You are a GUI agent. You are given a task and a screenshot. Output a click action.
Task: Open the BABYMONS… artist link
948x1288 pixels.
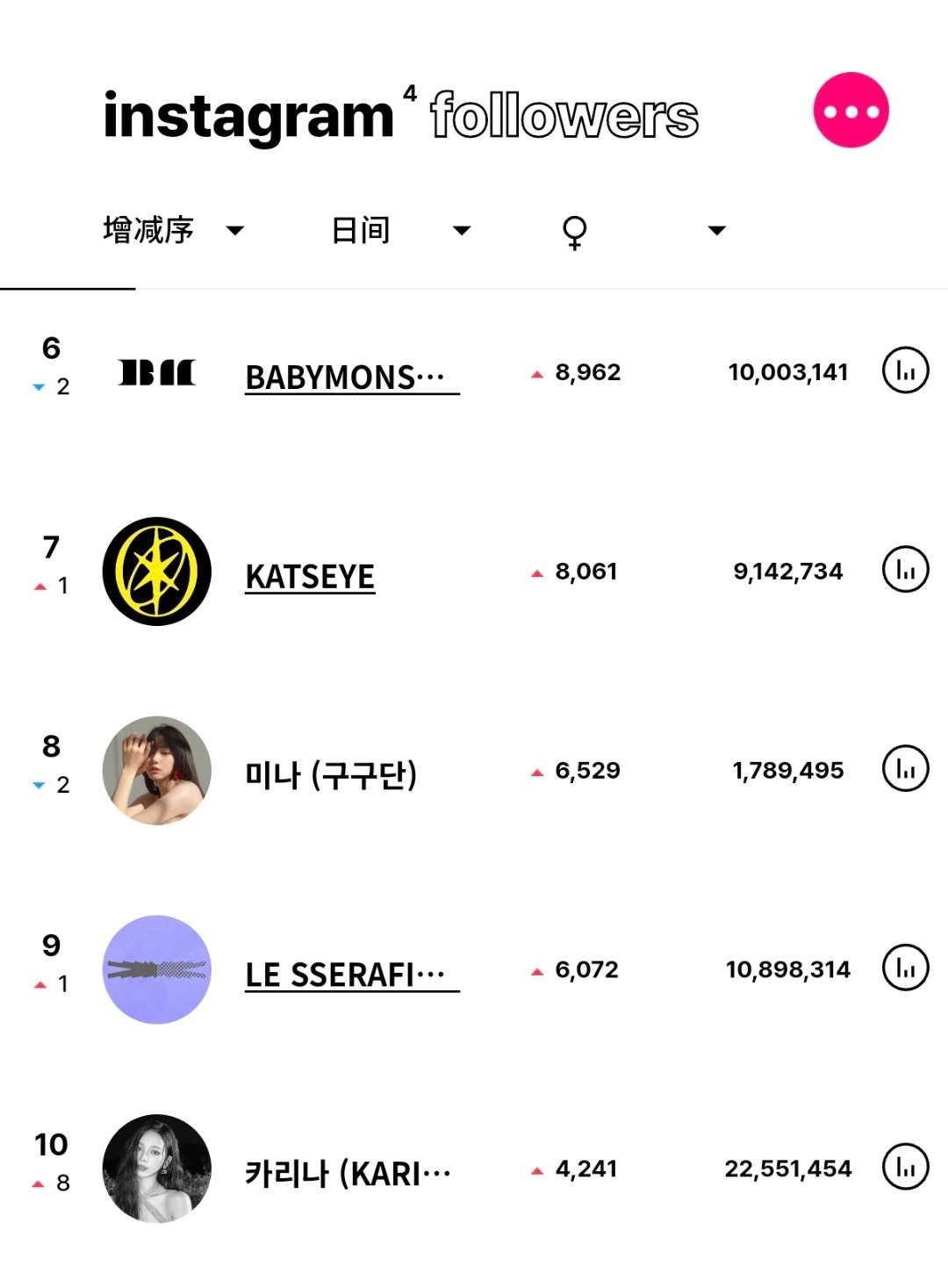(352, 378)
